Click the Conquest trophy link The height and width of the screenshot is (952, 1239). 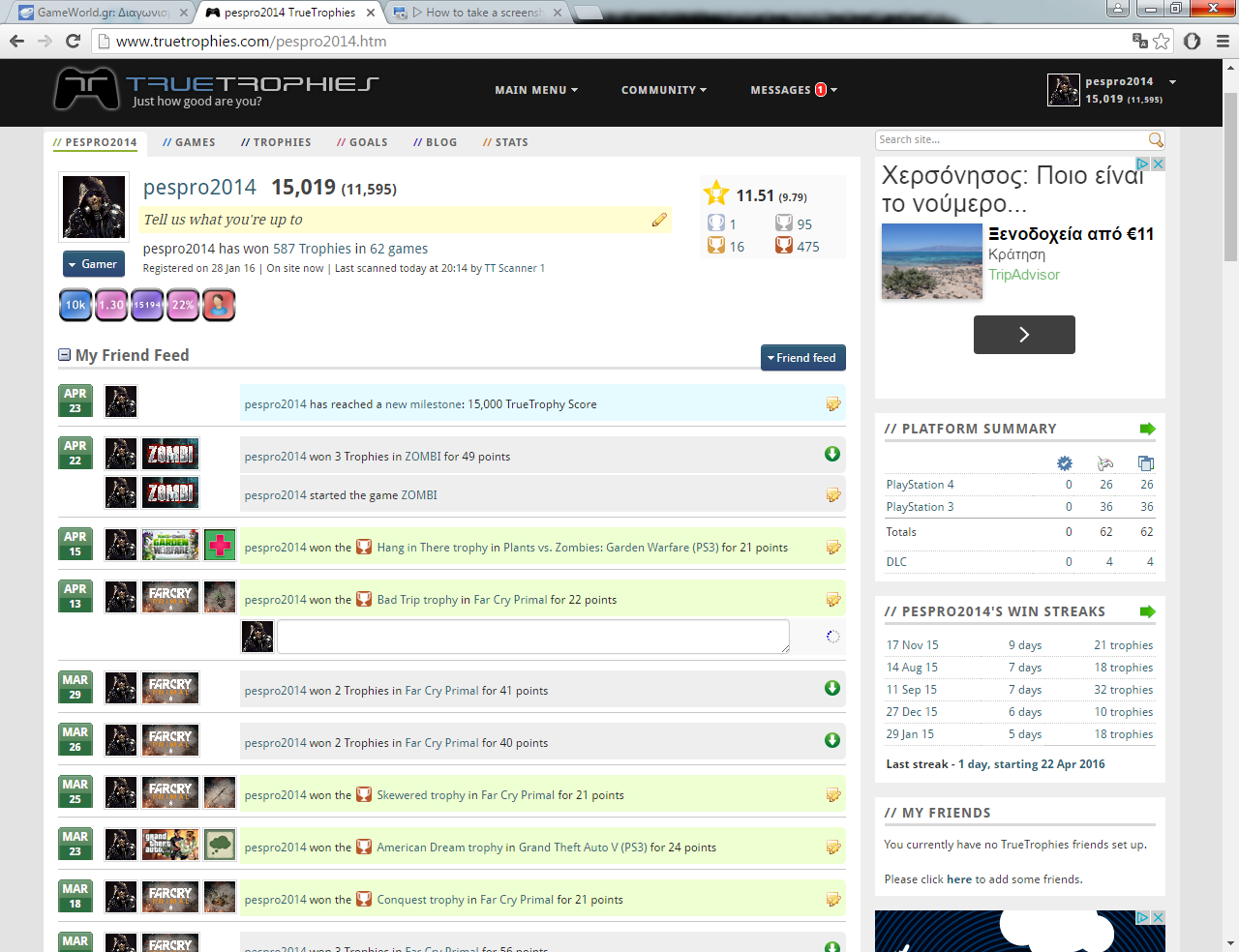click(x=420, y=900)
